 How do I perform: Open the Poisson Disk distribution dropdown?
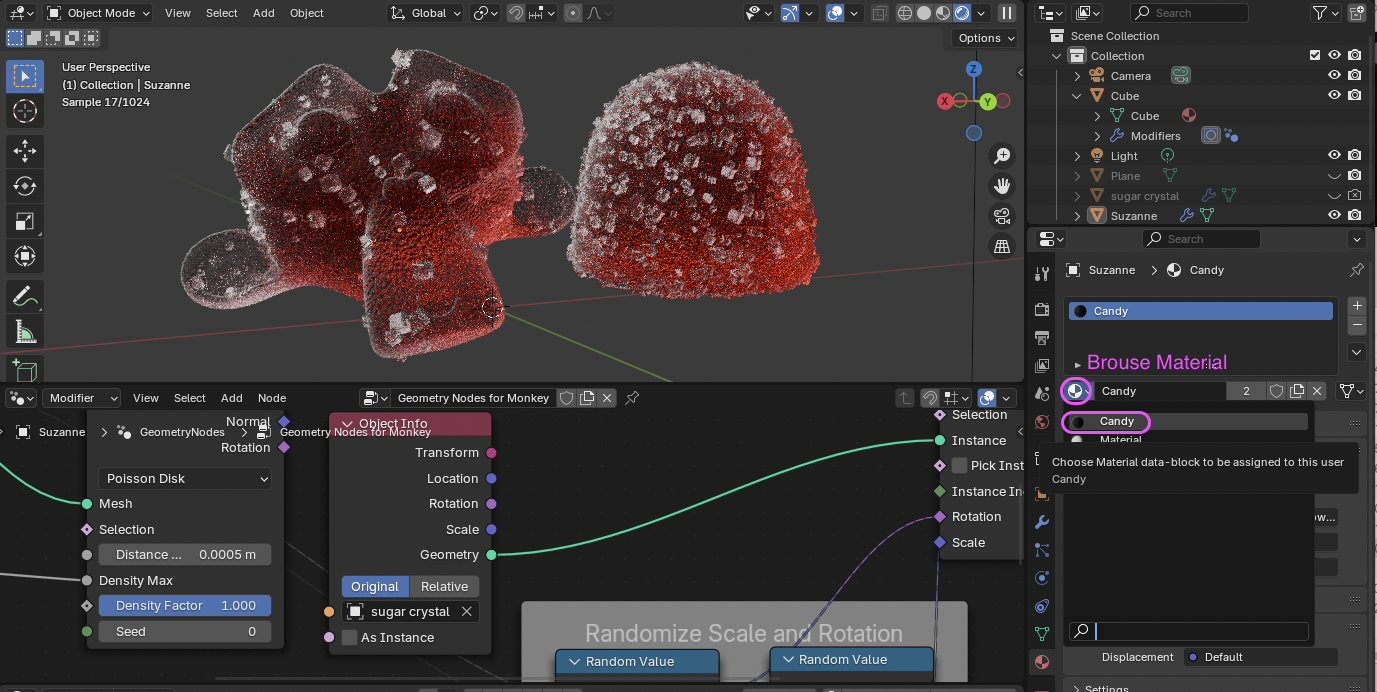[185, 479]
